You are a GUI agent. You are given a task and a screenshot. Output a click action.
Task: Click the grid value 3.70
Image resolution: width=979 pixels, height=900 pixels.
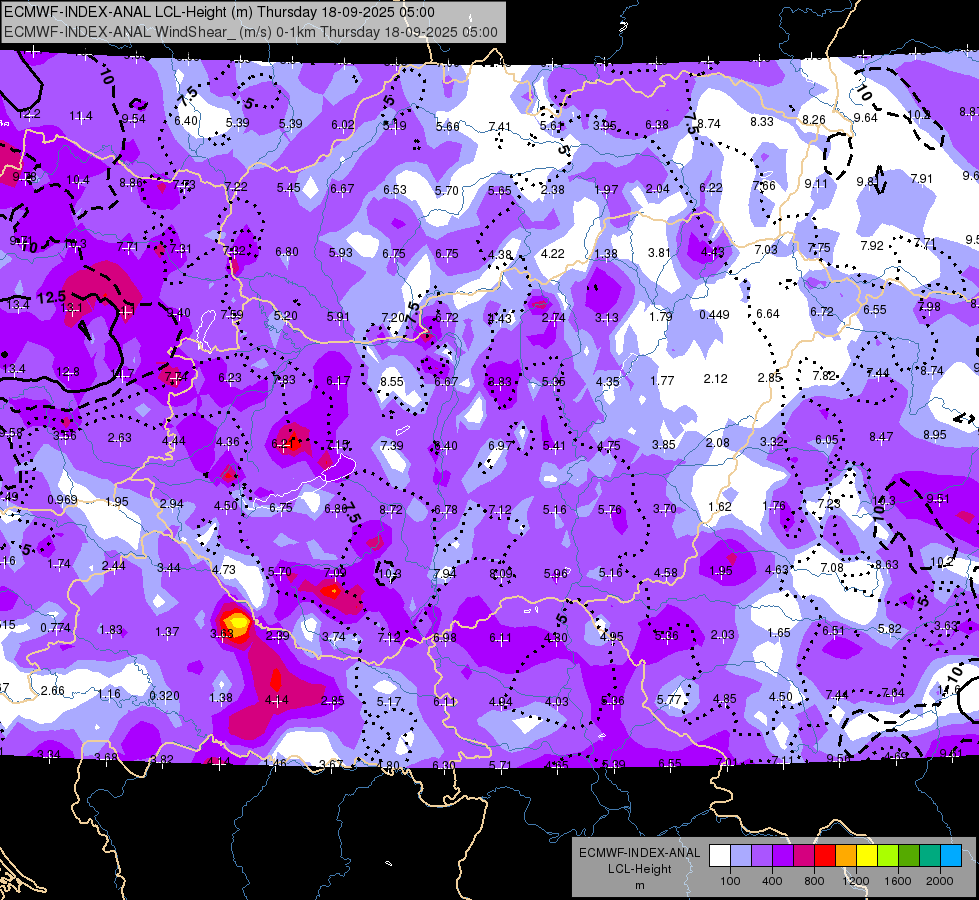click(x=664, y=508)
